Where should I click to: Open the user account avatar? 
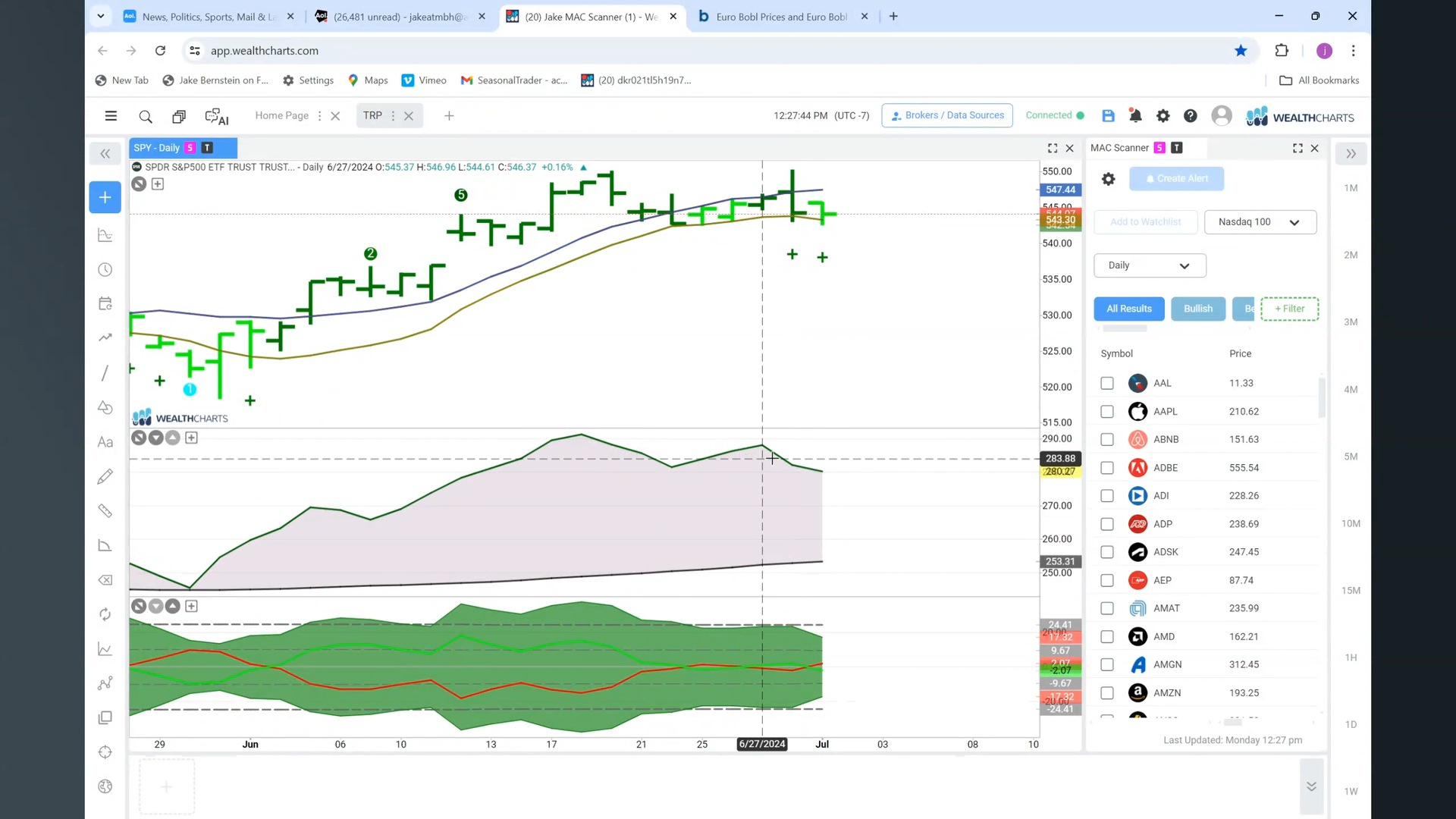coord(1222,115)
